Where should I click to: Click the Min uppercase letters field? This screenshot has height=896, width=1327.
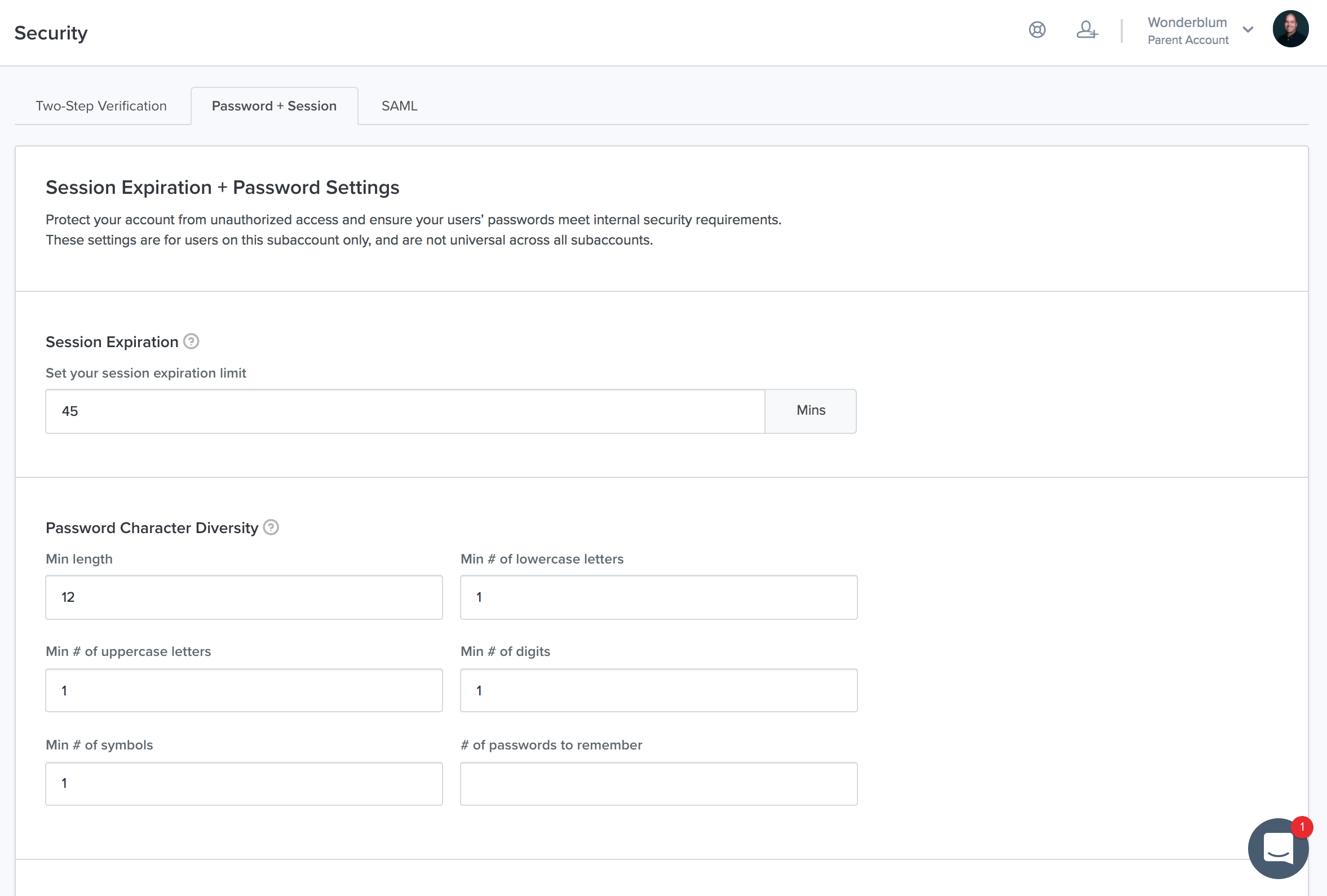tap(244, 690)
